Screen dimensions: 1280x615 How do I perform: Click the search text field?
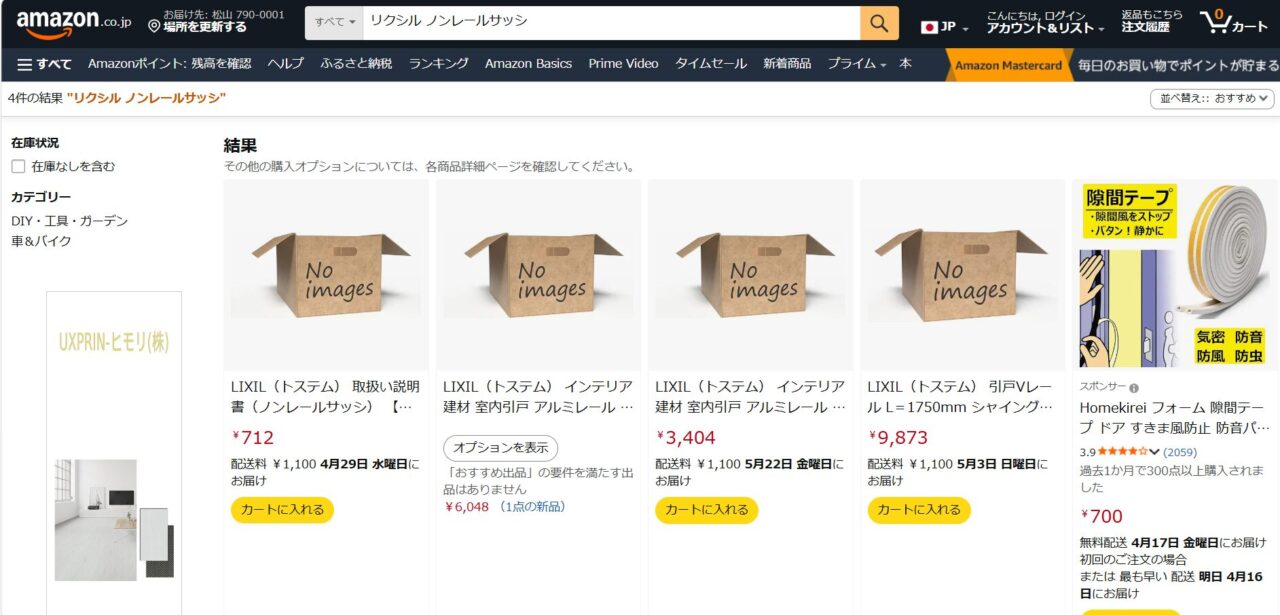(x=611, y=22)
